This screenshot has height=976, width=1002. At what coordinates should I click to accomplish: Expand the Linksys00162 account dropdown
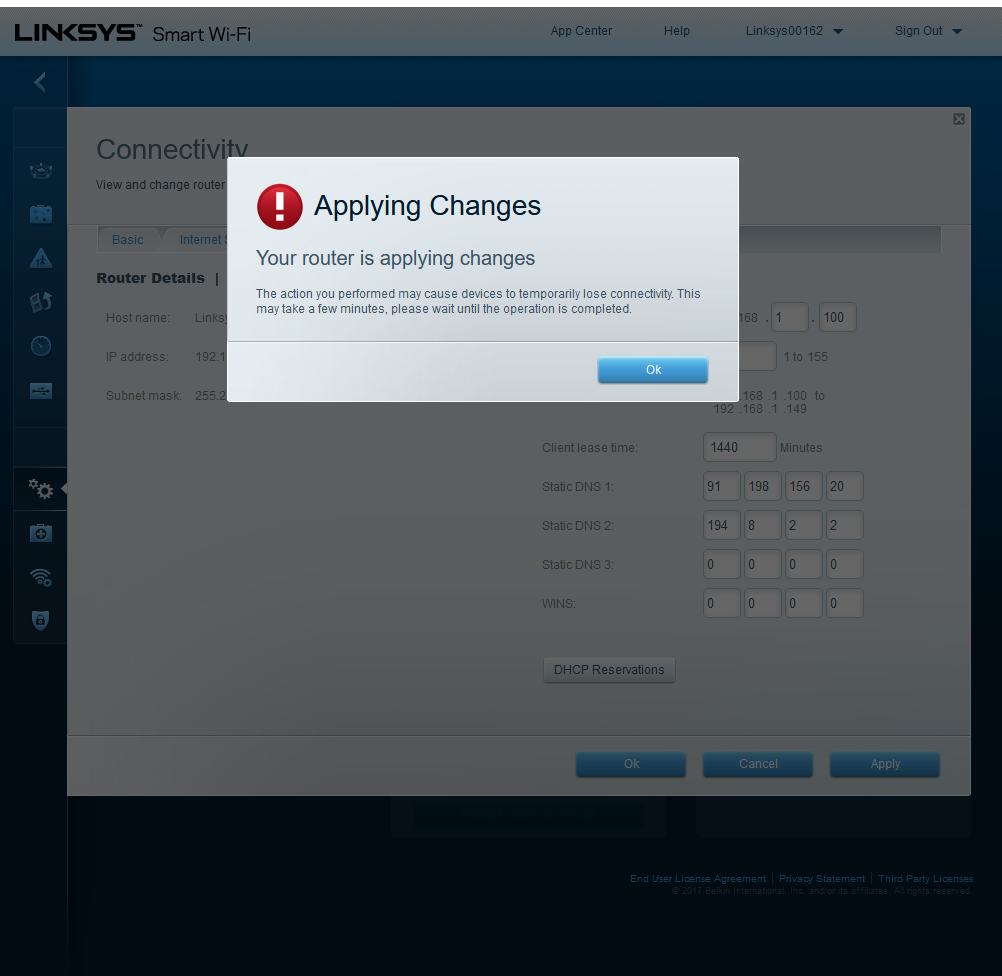pos(794,31)
